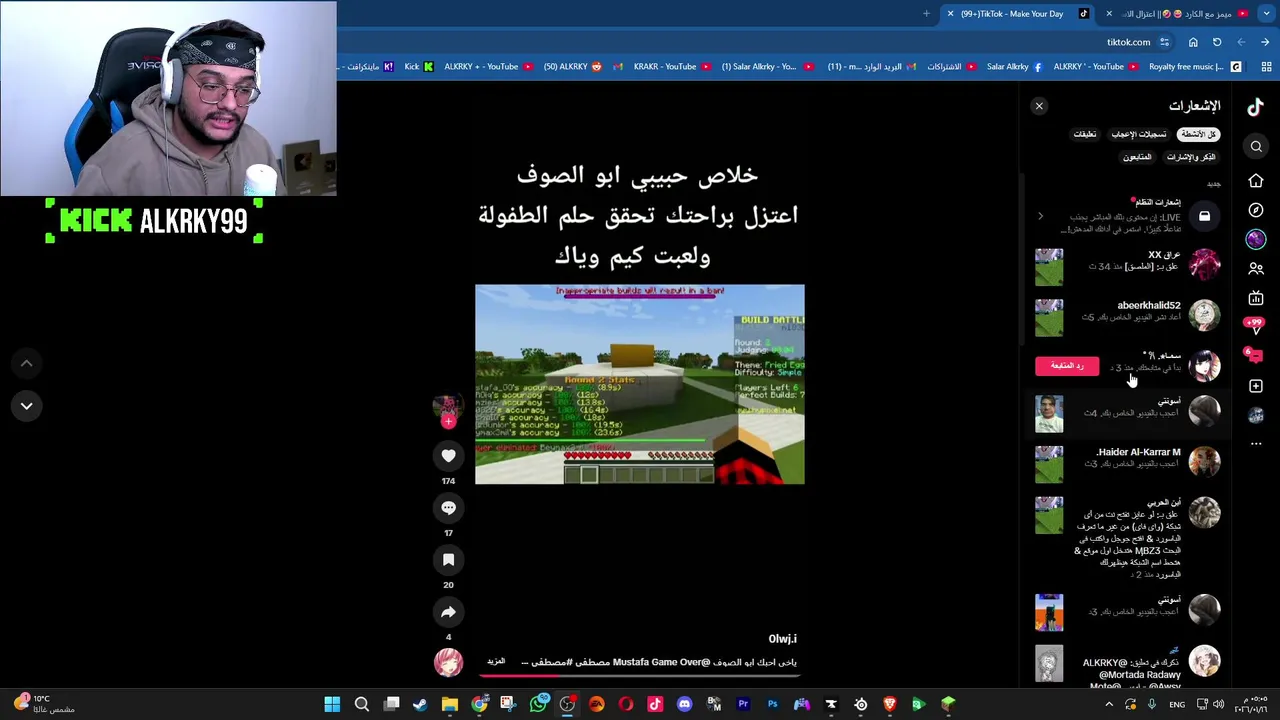Open the tab list dropdown arrow
Viewport: 1280px width, 720px height.
tap(1266, 14)
